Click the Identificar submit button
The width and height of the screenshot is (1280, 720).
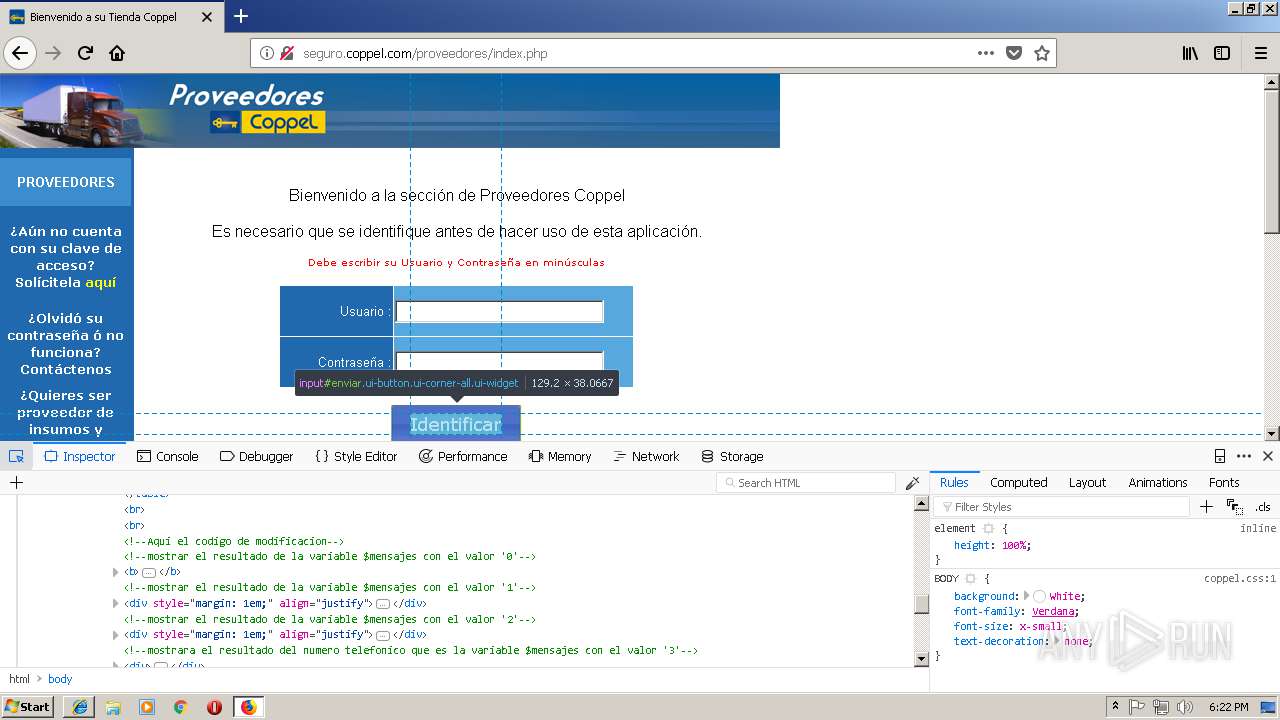point(456,425)
